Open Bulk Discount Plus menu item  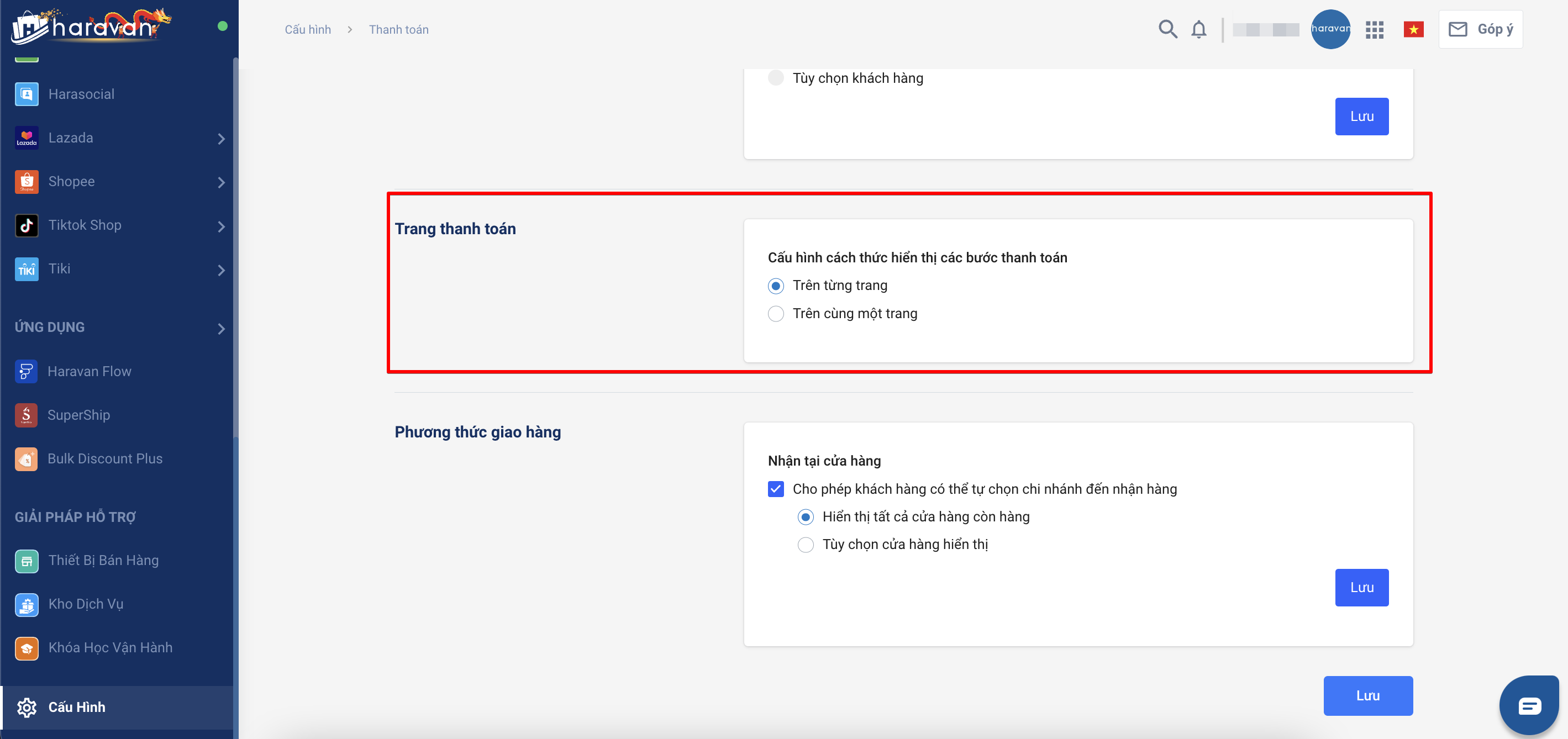(x=104, y=458)
